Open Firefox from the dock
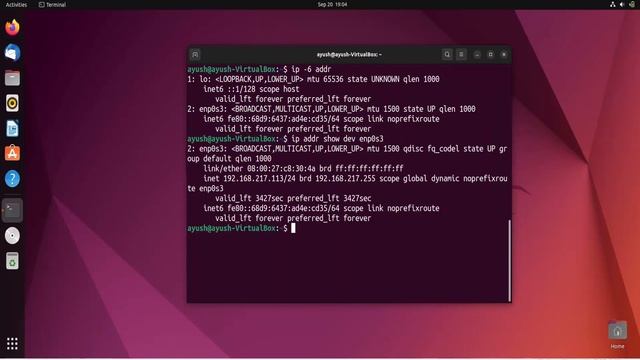This screenshot has width=640, height=360. [12, 27]
